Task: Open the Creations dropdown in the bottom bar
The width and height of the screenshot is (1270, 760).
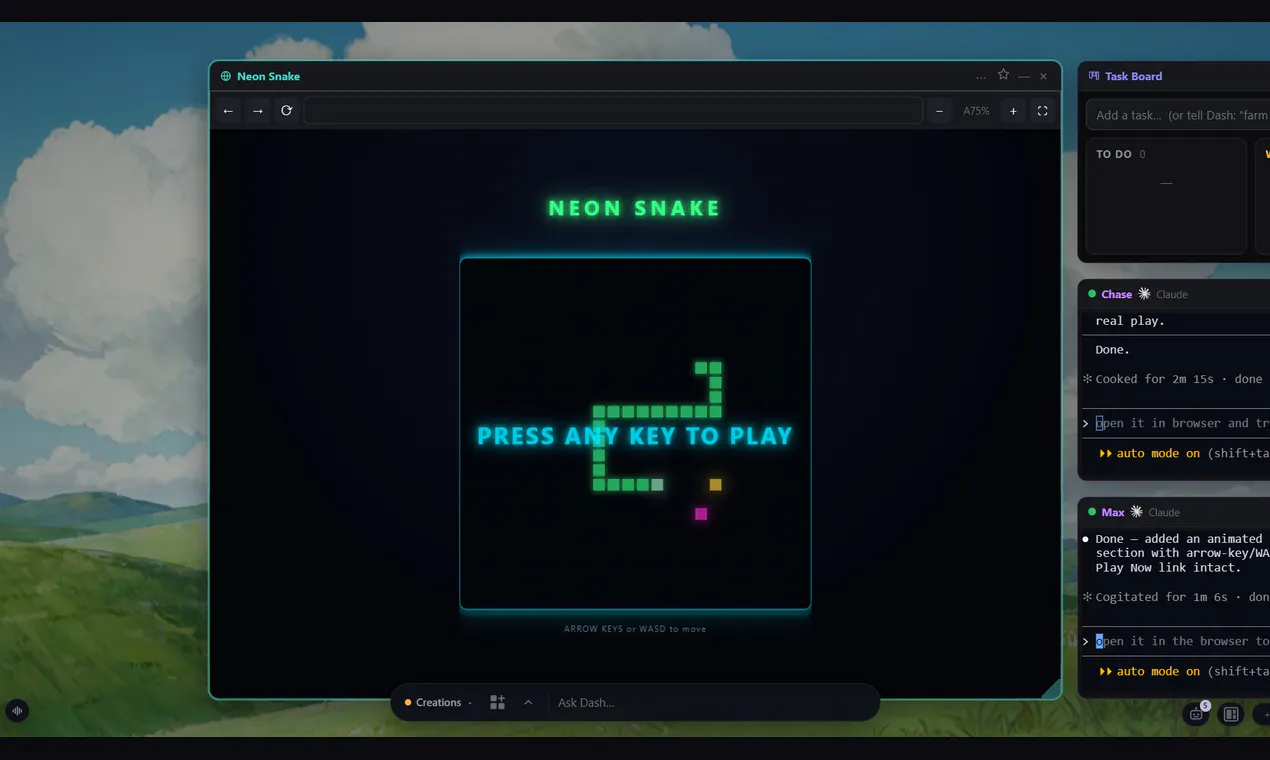Action: [438, 703]
